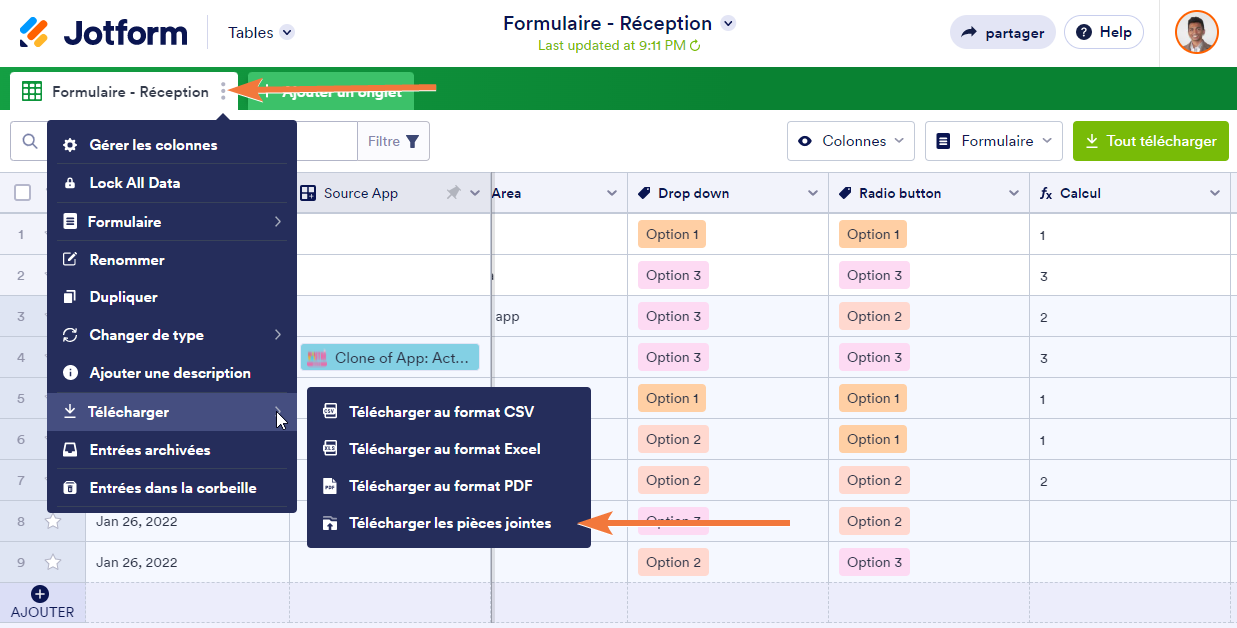This screenshot has height=628, width=1237.
Task: Open the user profile avatar
Action: tap(1196, 32)
